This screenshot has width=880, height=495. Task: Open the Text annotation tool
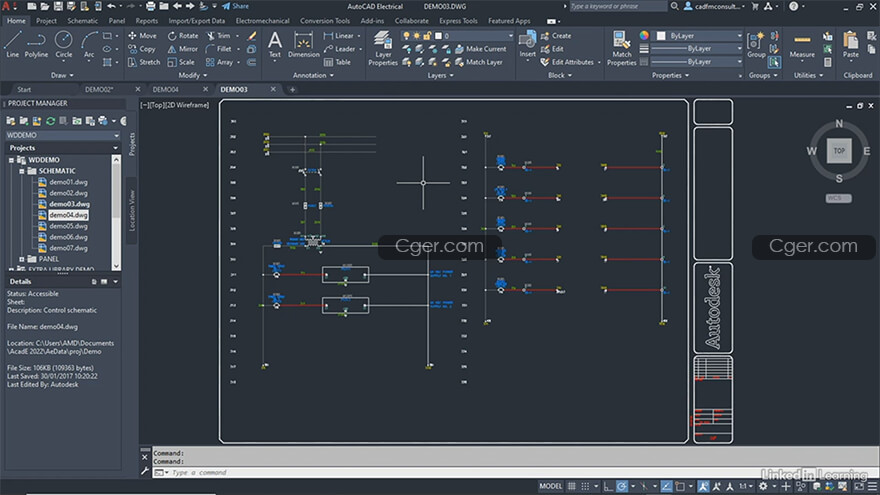pyautogui.click(x=274, y=45)
